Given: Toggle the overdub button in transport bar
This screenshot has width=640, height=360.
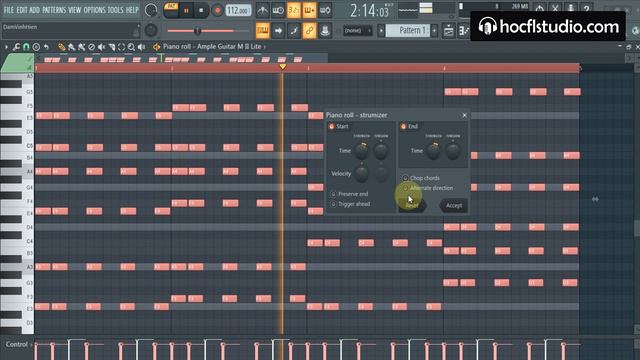Looking at the screenshot, I should [309, 10].
